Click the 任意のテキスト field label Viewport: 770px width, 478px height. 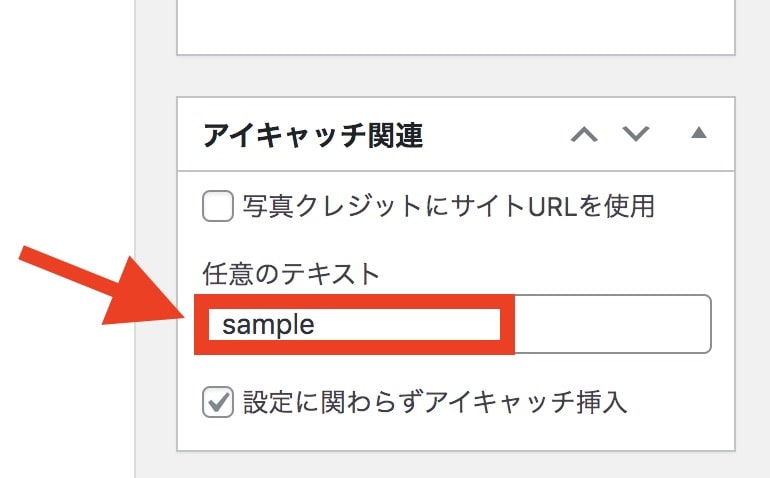tap(291, 274)
